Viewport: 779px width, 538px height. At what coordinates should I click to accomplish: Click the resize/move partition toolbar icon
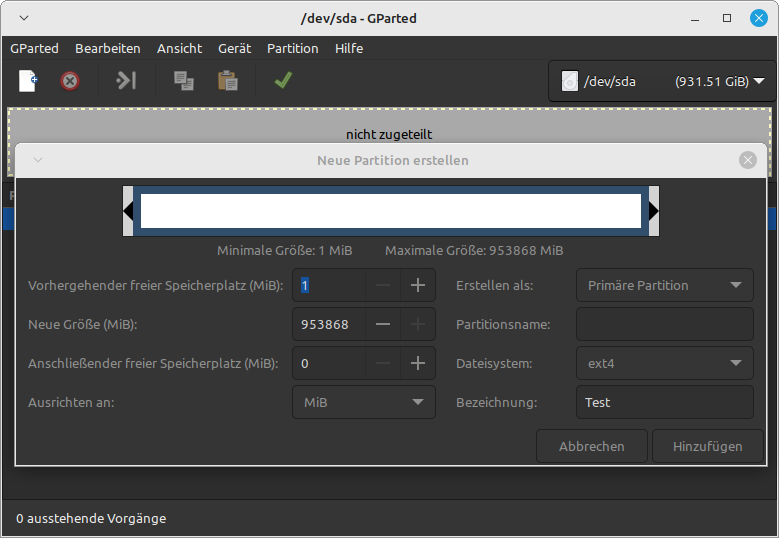coord(126,80)
